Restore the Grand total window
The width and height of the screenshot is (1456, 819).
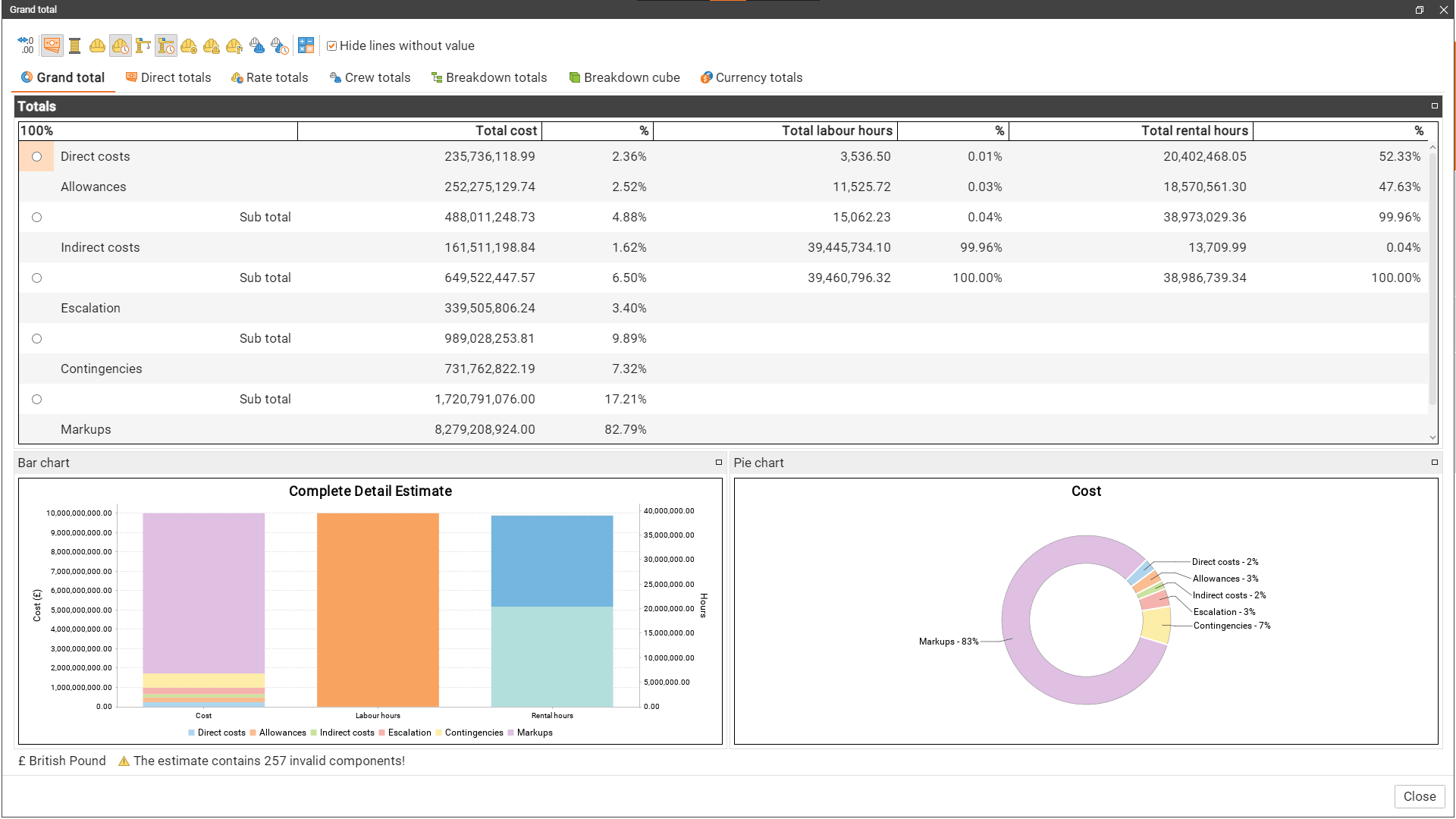pos(1419,10)
